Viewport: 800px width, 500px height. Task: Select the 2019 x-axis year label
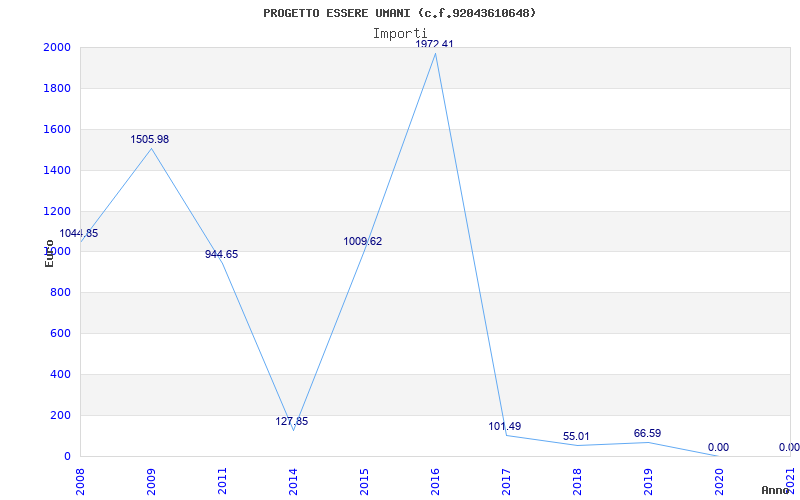point(647,480)
